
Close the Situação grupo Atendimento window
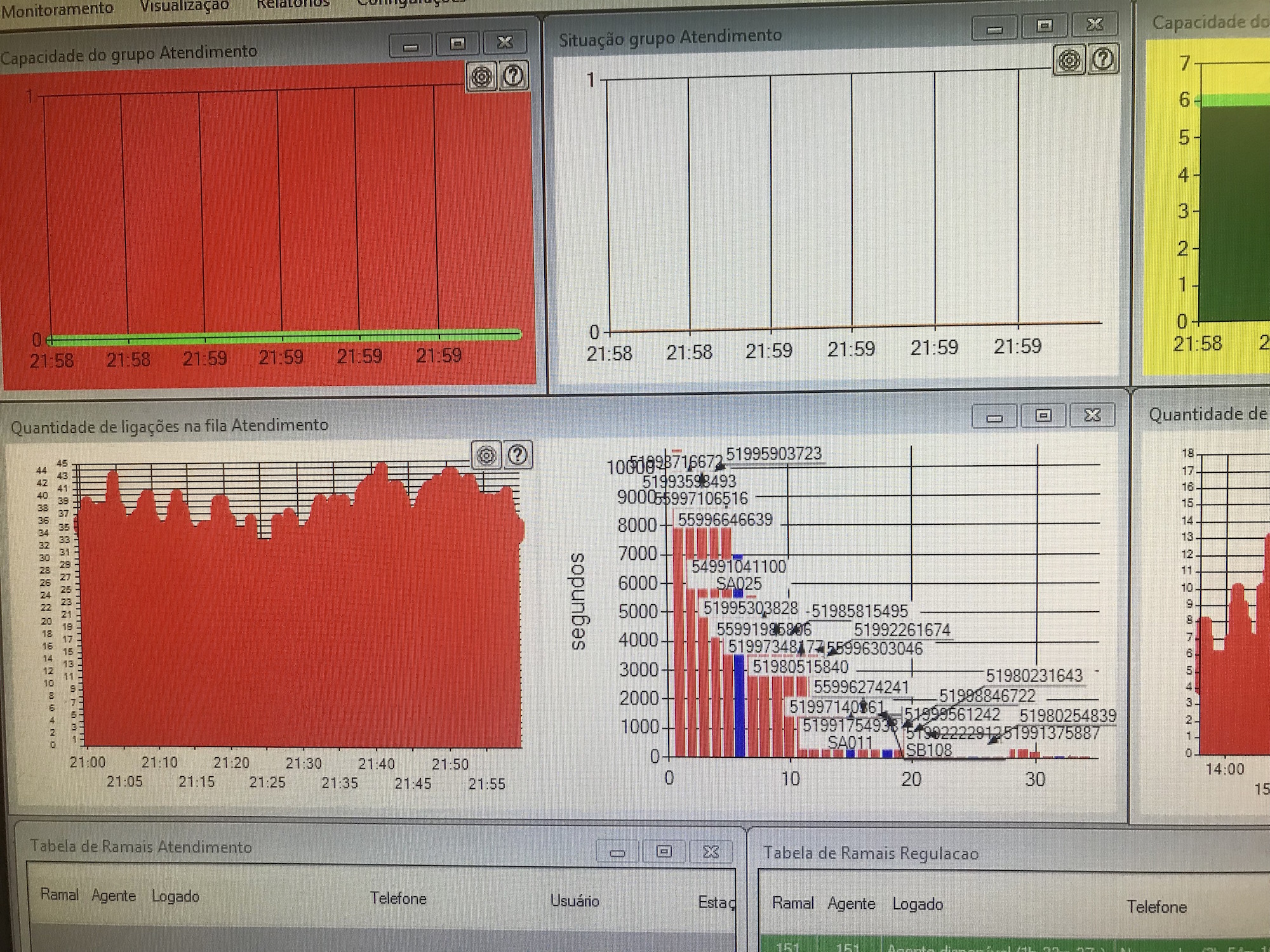click(1094, 24)
